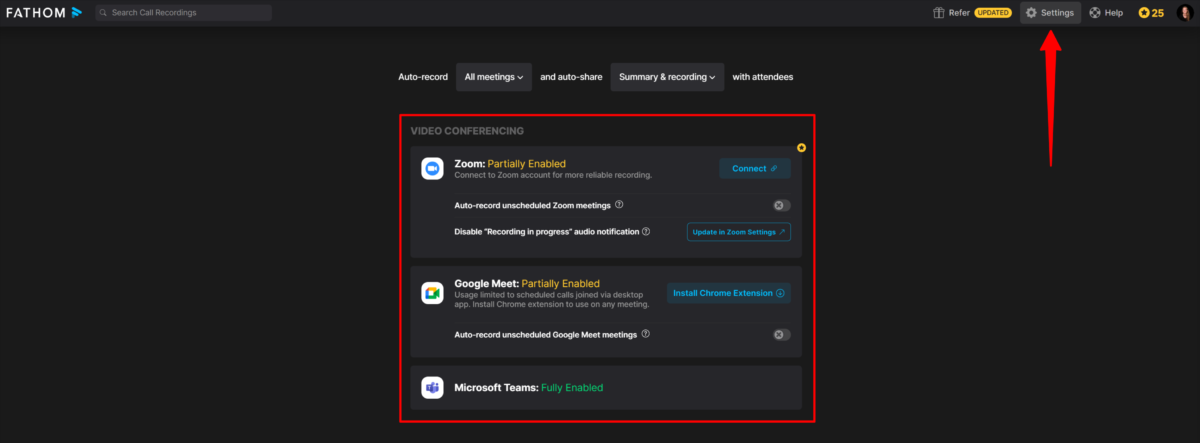Toggle auto-record unscheduled Zoom meetings

point(781,205)
